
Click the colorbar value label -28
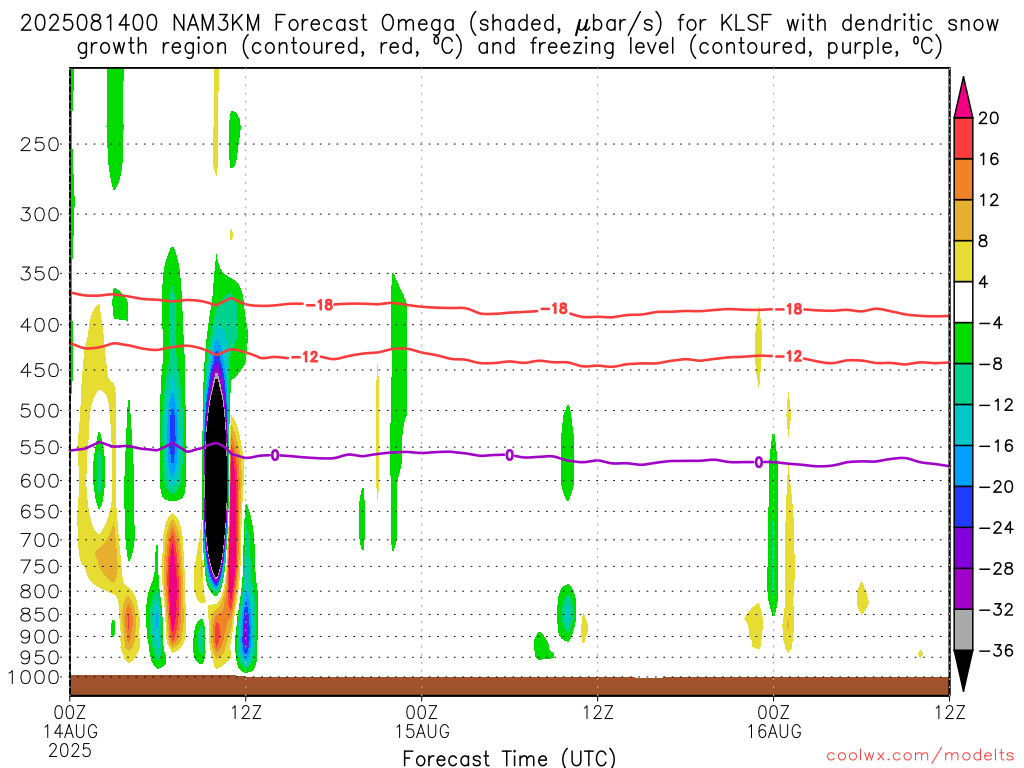coord(996,569)
